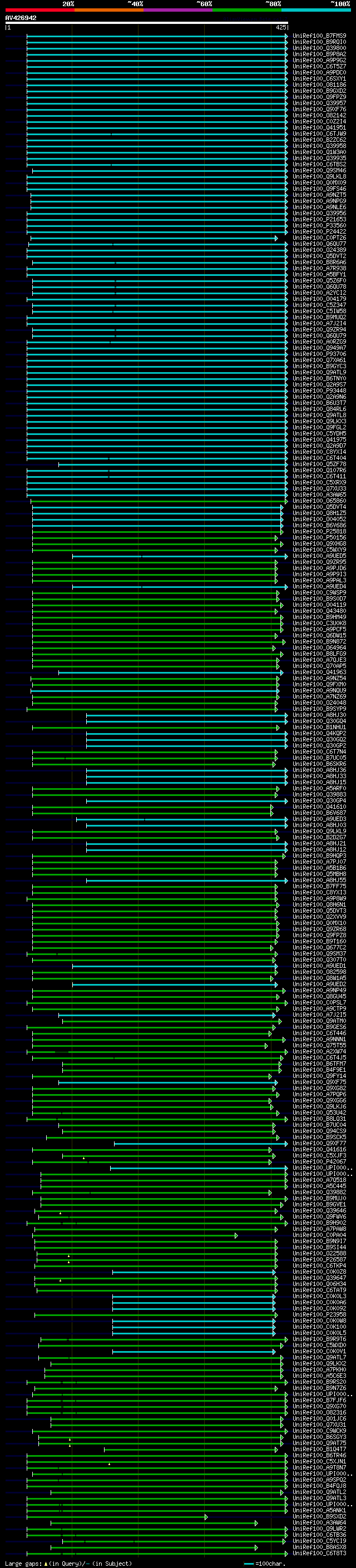Select the UniRef100_Q6DW15 label
The image size is (356, 1568).
click(319, 635)
